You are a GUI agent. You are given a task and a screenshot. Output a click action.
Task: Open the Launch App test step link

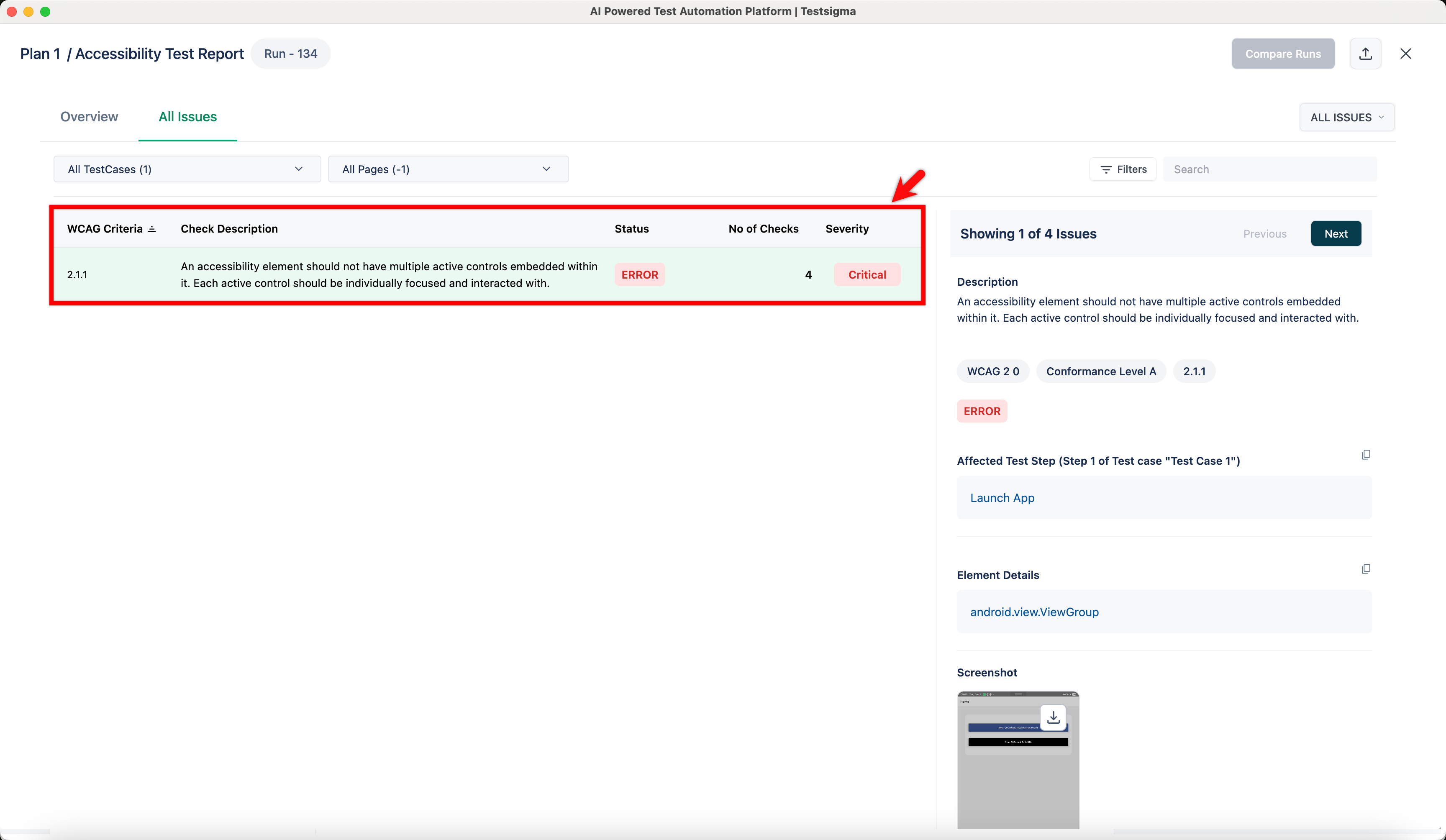[1002, 497]
